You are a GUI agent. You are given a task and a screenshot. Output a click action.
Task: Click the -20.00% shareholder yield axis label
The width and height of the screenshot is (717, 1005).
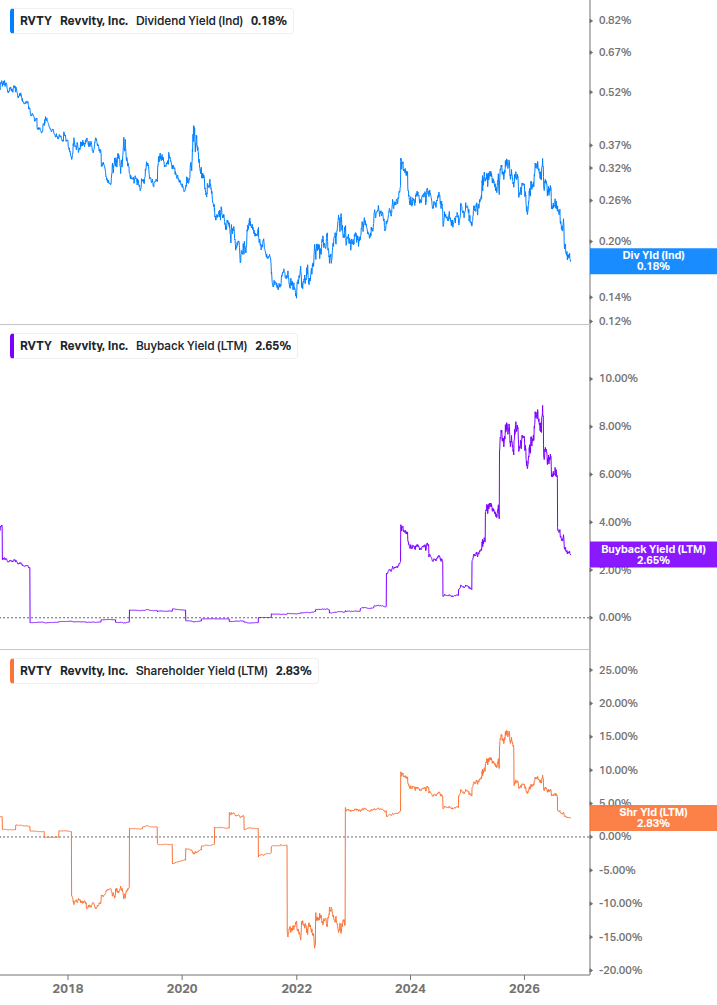(620, 970)
